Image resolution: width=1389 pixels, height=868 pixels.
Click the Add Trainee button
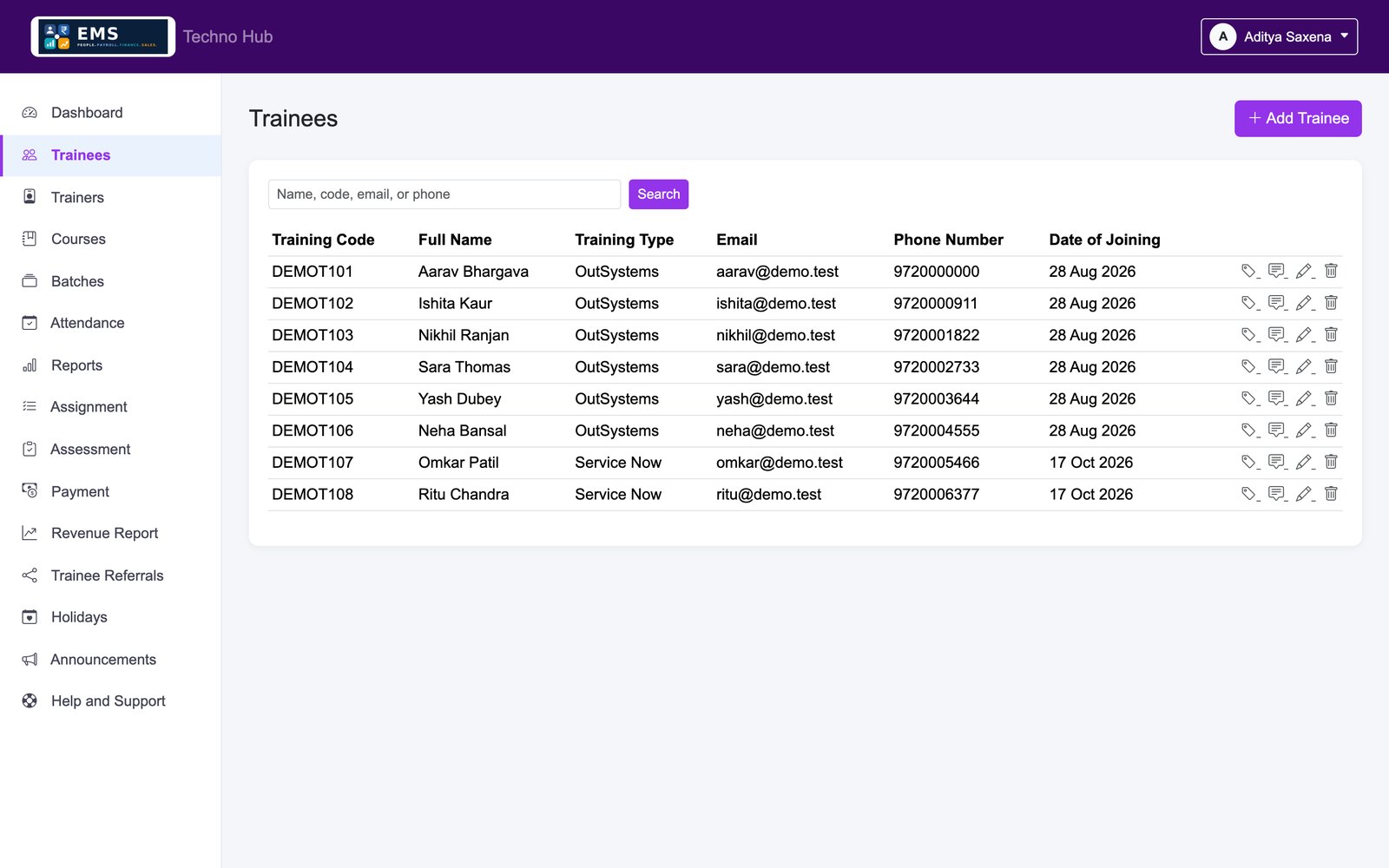1298,118
